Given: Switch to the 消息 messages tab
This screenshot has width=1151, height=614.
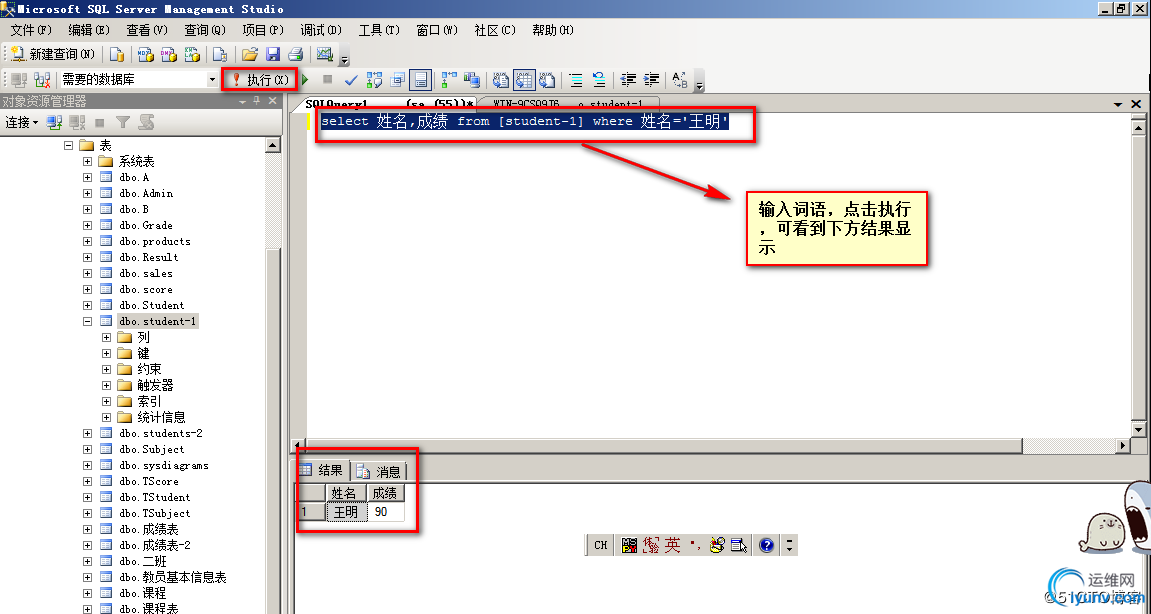Looking at the screenshot, I should 379,471.
